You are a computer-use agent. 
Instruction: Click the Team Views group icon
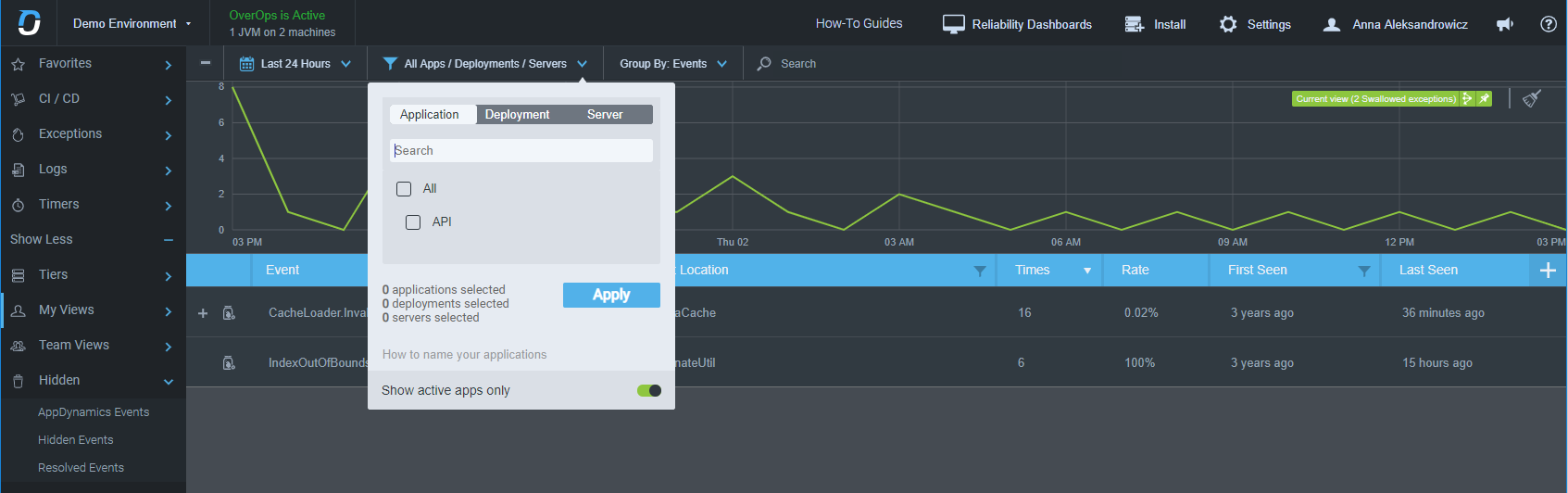pos(18,346)
